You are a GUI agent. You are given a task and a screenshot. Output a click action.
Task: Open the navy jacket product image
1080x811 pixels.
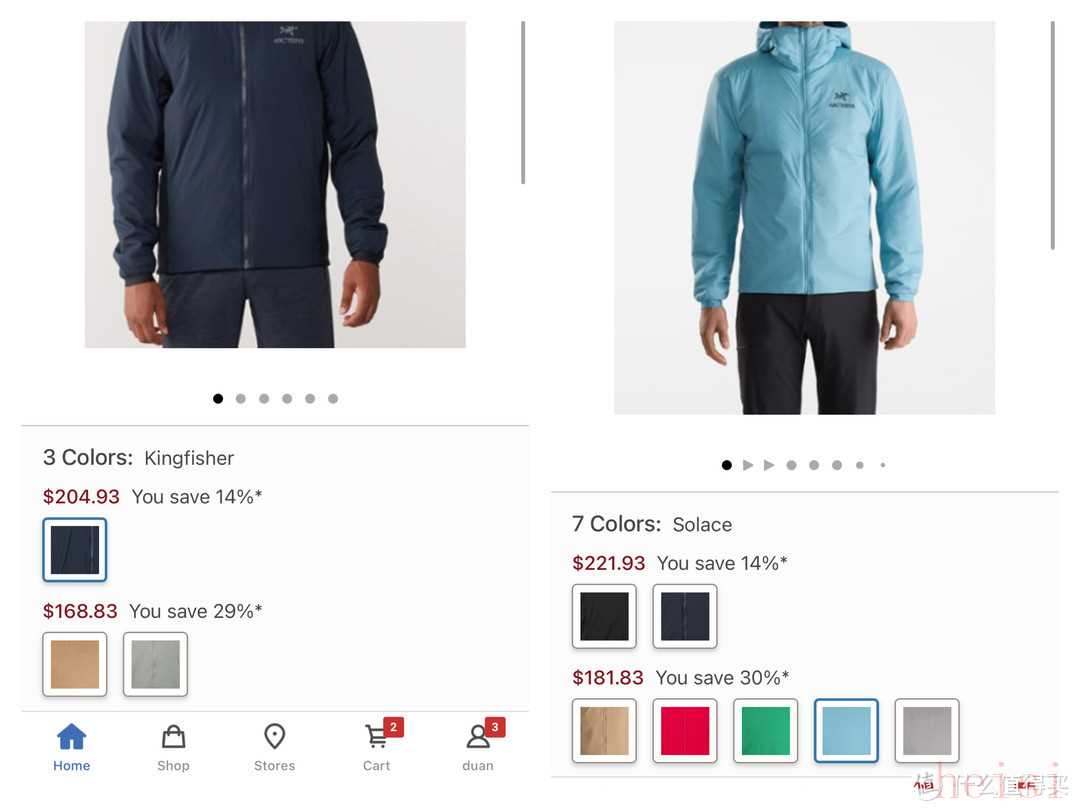click(275, 185)
